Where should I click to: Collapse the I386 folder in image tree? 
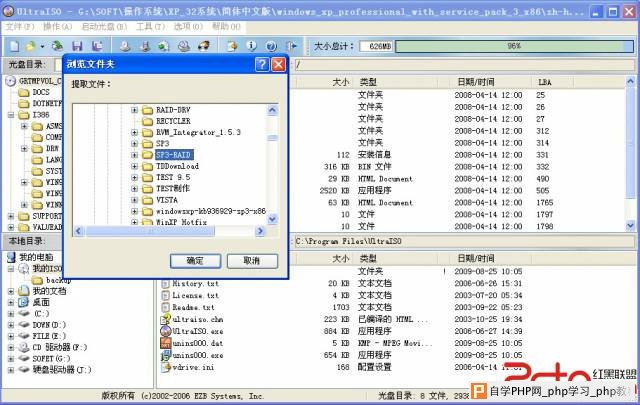pos(11,115)
